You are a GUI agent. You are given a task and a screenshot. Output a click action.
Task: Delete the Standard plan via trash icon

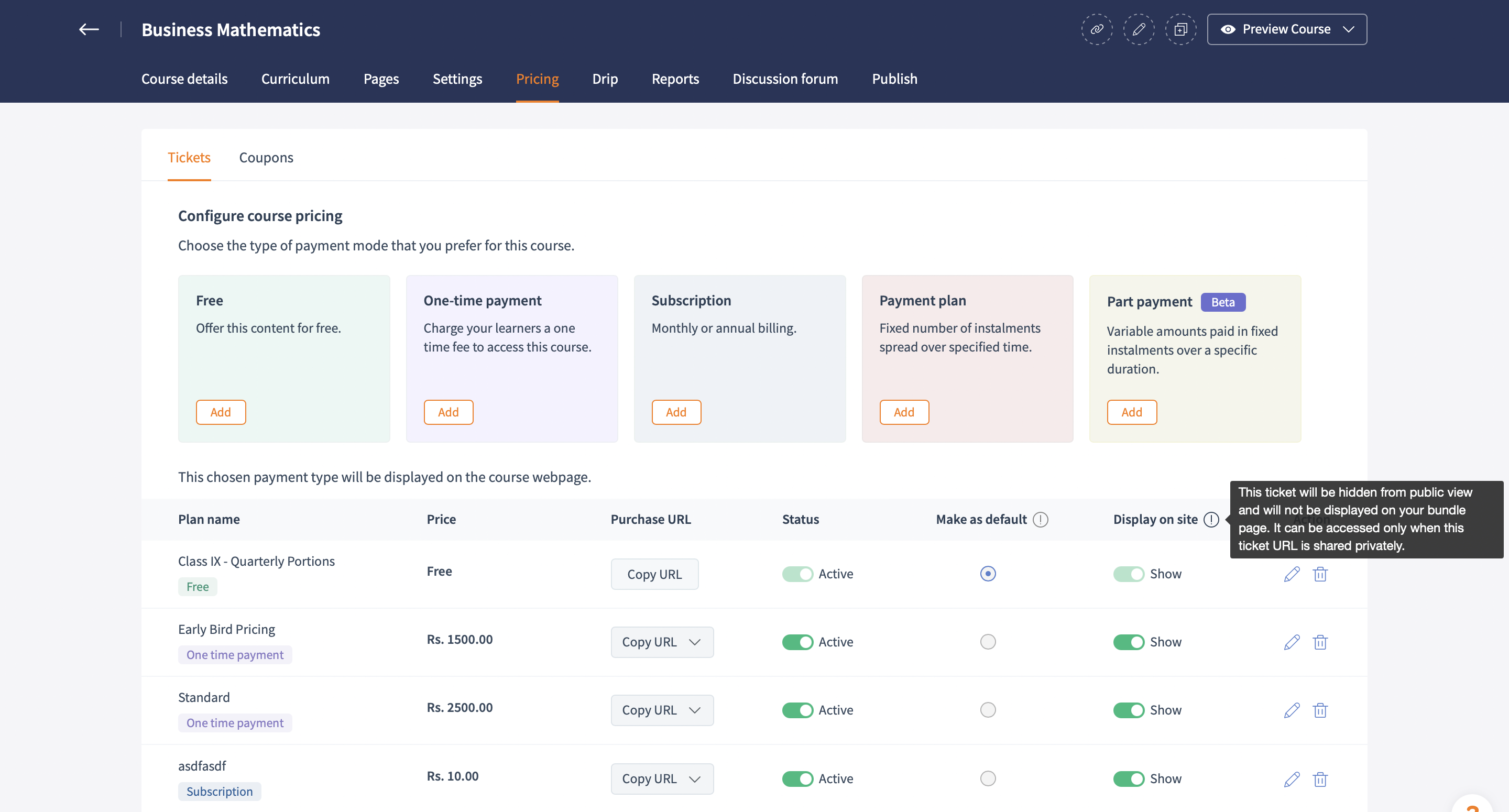[x=1320, y=710]
